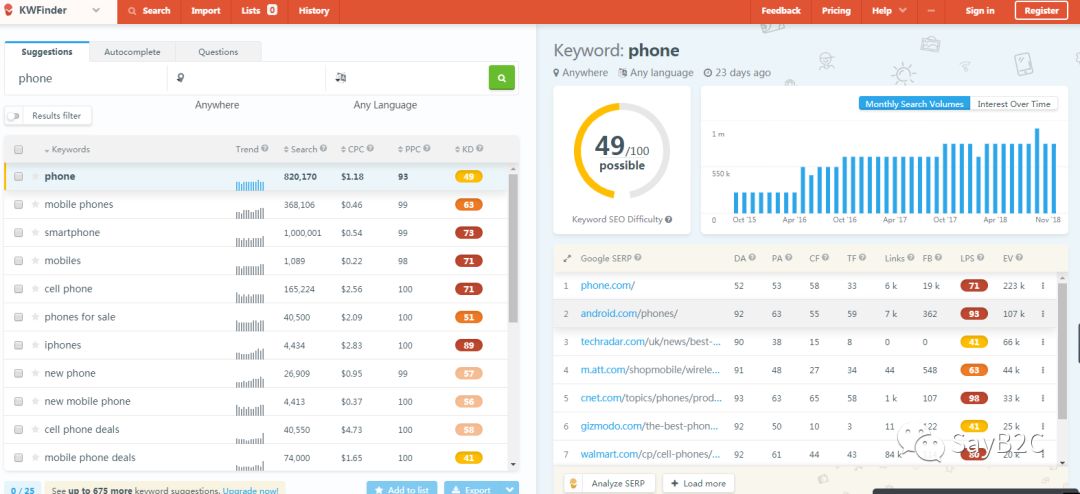Click the keyword list vertical scrollbar

513,248
